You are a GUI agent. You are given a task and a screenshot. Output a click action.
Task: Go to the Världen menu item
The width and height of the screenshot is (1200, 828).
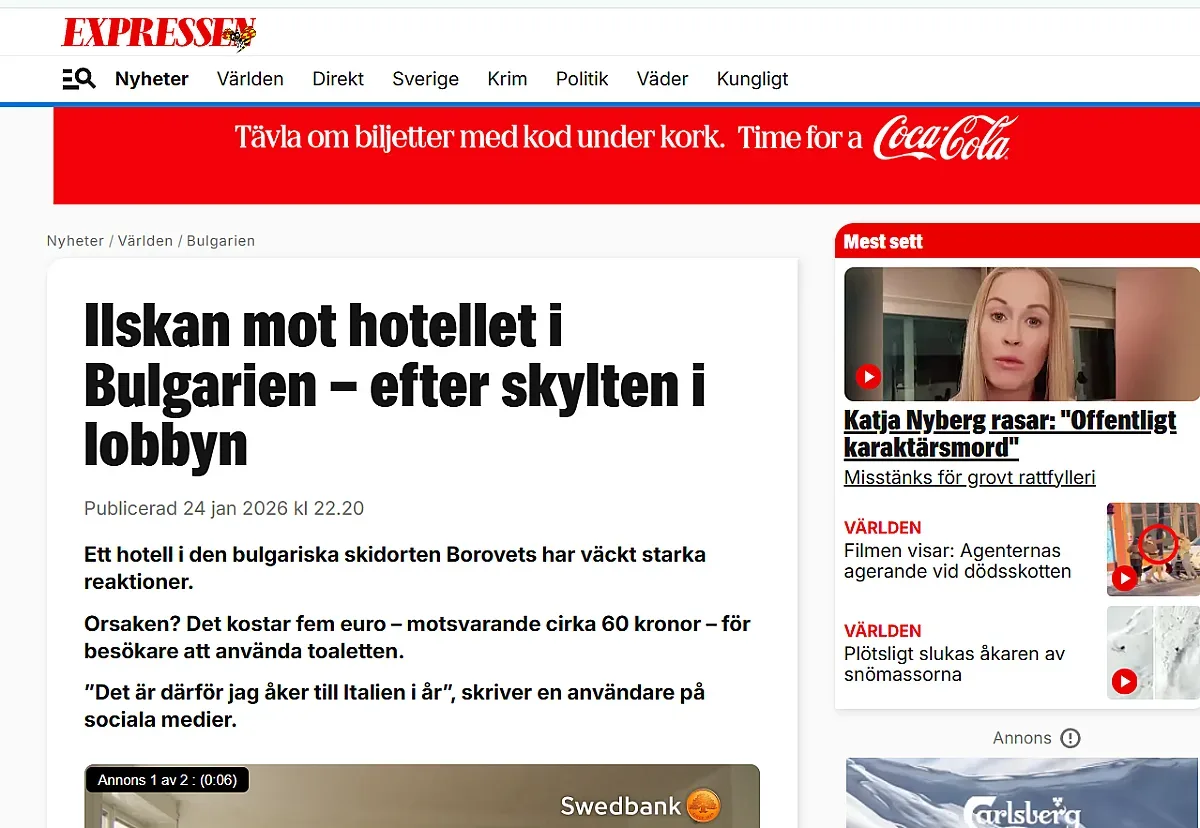(x=250, y=79)
